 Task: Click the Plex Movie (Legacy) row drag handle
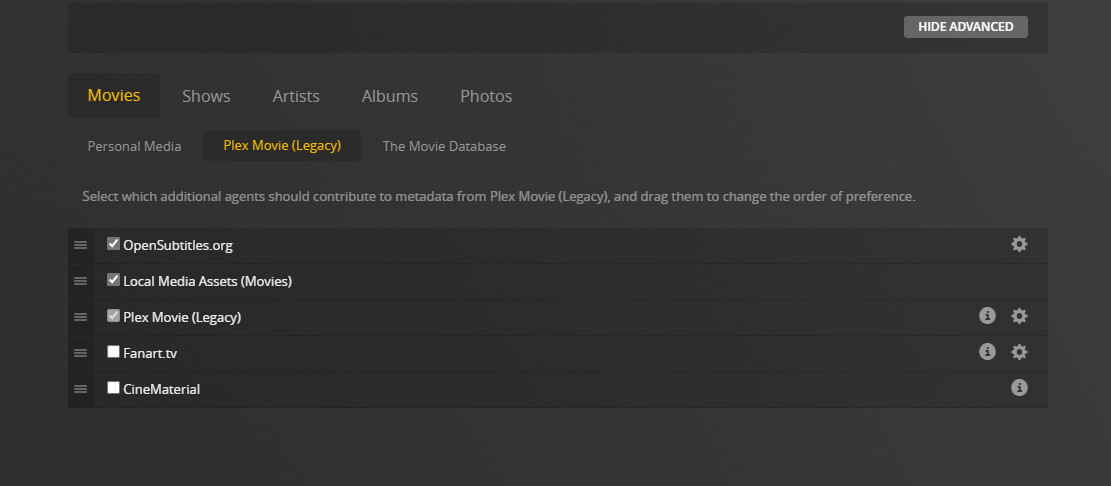point(81,317)
